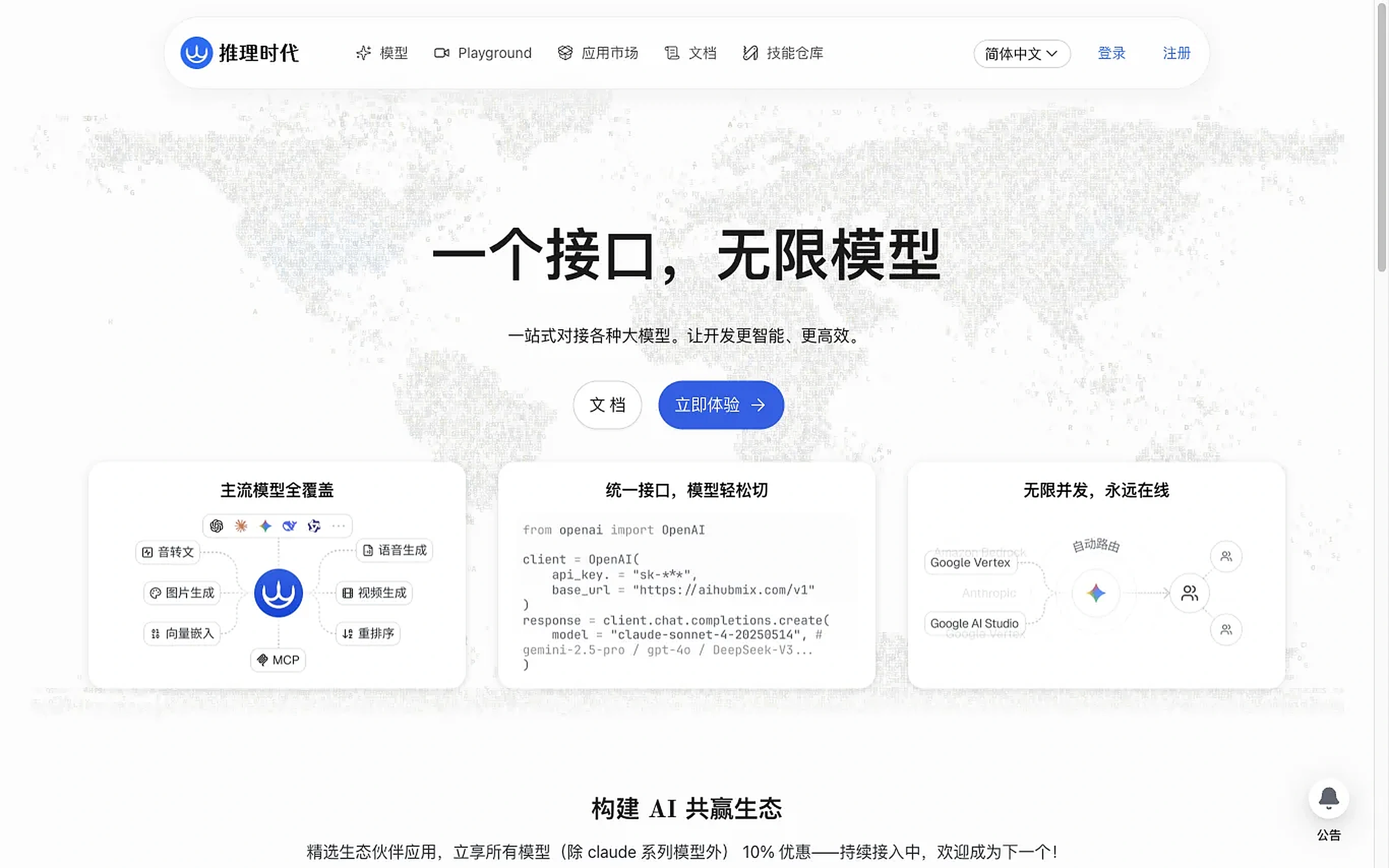The image size is (1389, 868).
Task: Click the MCP chip
Action: click(x=279, y=660)
